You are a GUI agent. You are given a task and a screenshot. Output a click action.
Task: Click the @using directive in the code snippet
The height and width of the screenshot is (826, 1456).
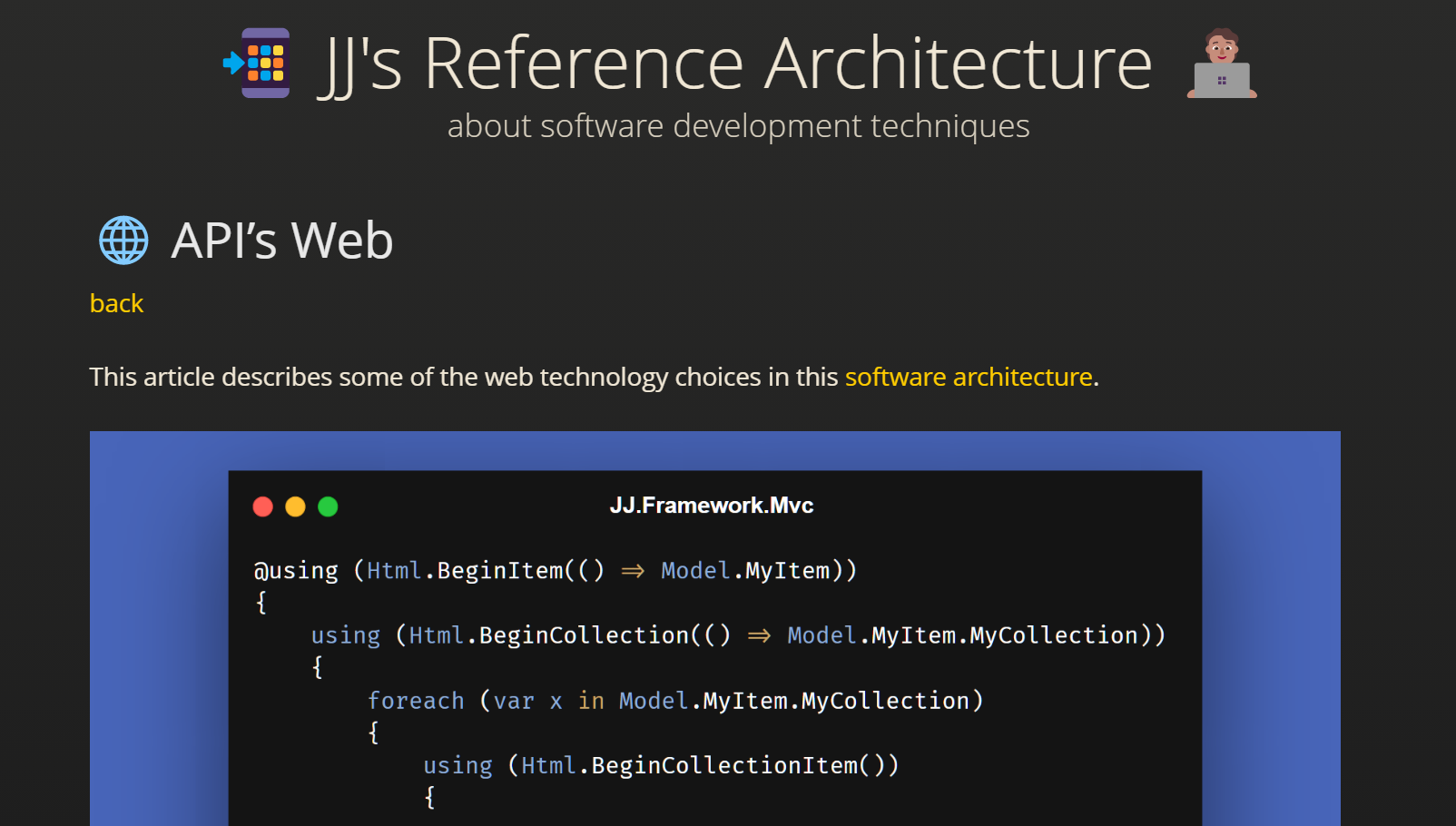(296, 570)
